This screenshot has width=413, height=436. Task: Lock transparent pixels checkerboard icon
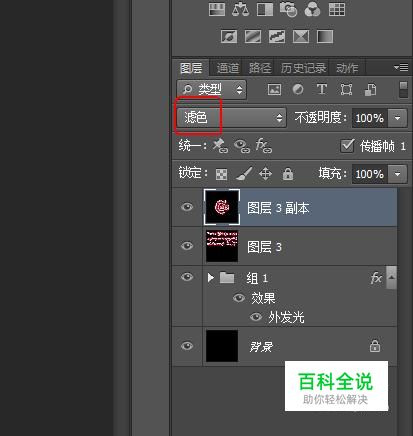tap(222, 174)
